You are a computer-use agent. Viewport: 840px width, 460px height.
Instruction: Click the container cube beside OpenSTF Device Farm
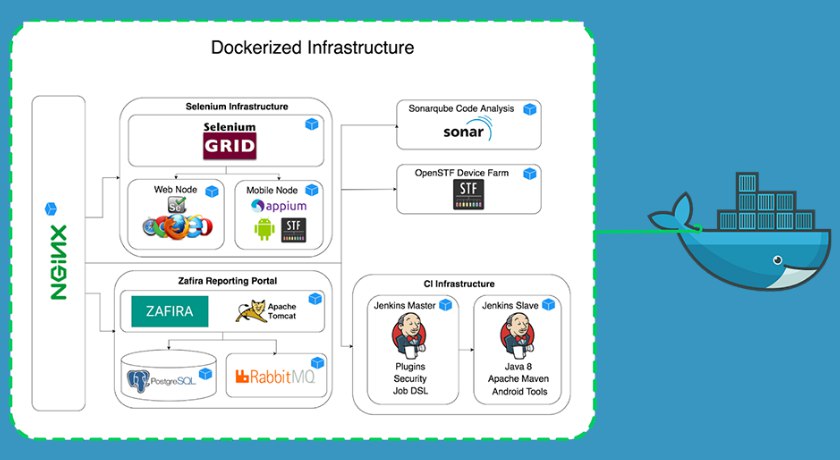coord(530,174)
